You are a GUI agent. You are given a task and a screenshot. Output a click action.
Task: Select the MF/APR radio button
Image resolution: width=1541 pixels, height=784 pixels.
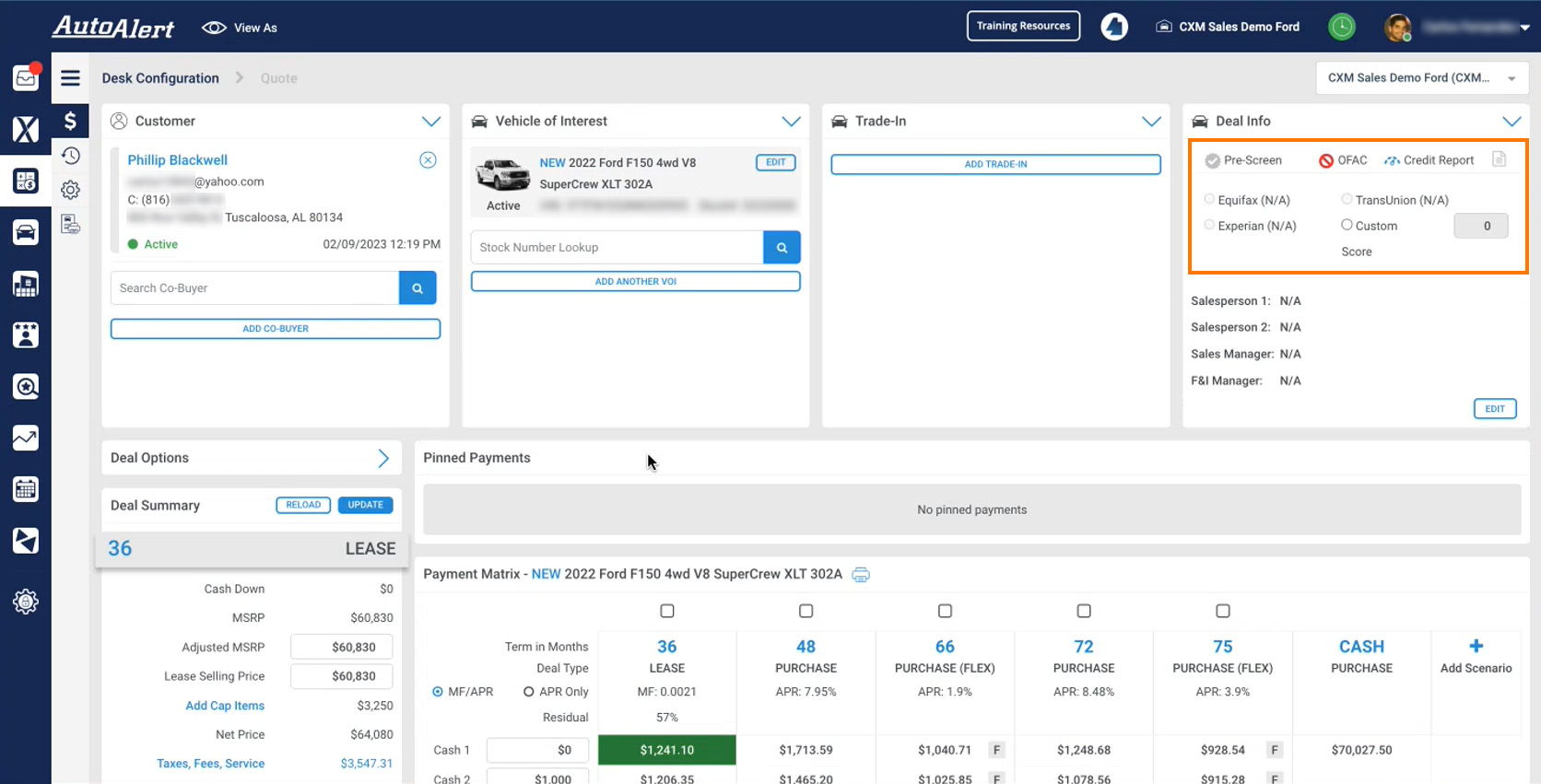438,692
